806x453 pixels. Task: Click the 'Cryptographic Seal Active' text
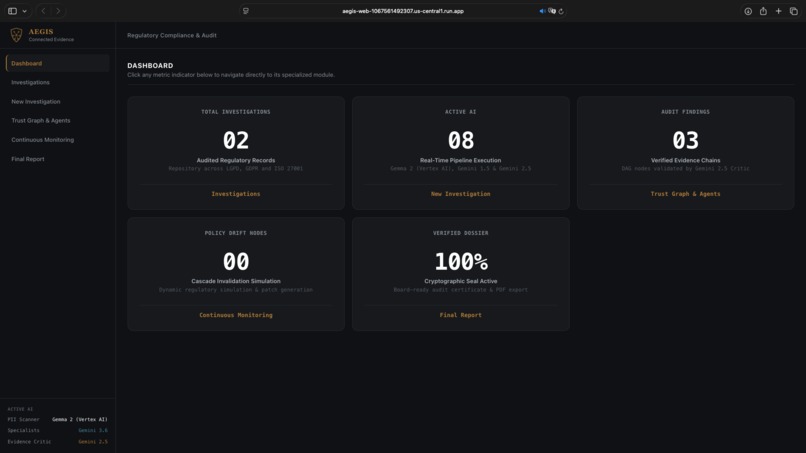(461, 281)
